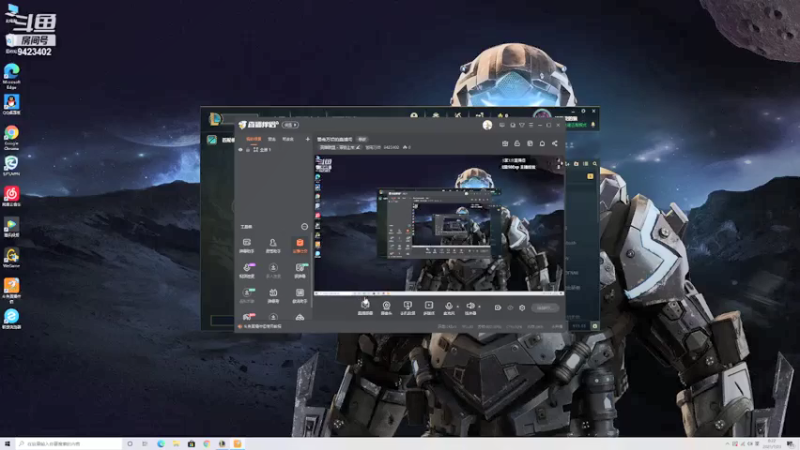The height and width of the screenshot is (450, 800).
Task: Launch the WeGame desktop shortcut
Action: [x=11, y=258]
